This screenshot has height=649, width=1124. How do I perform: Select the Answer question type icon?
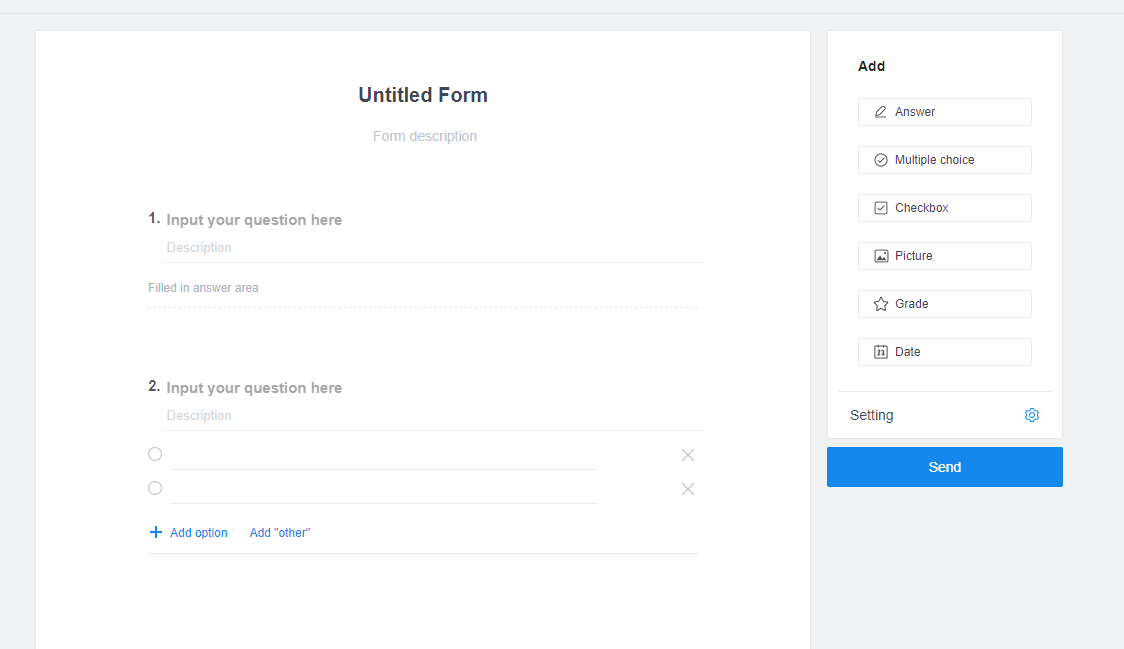pos(881,111)
